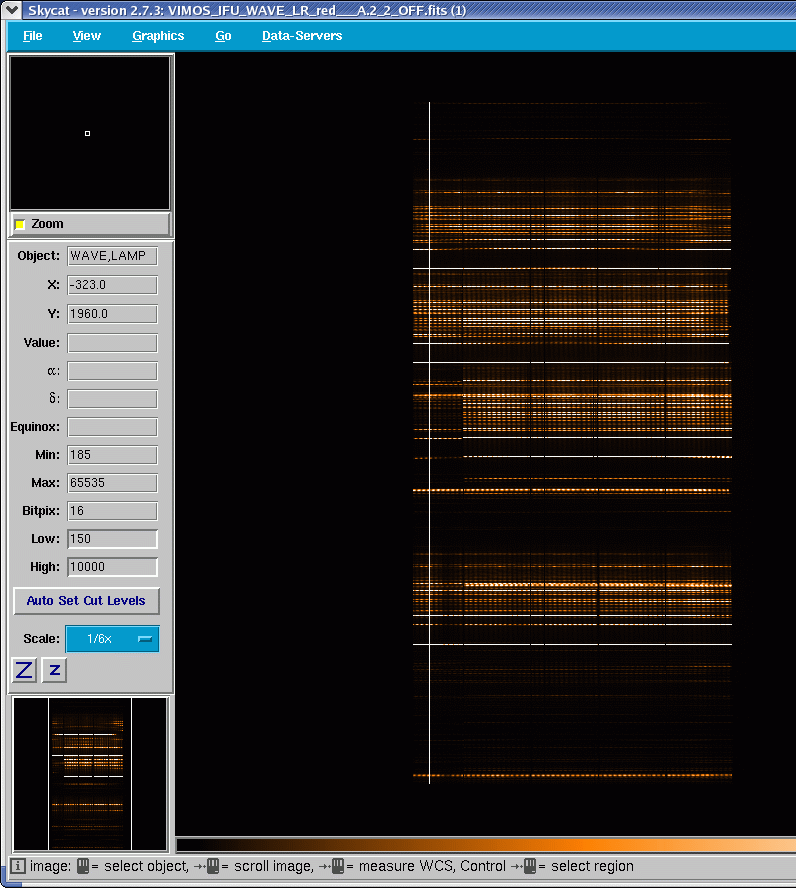
Task: Click 'measure WCS, Control' status text
Action: (x=432, y=866)
